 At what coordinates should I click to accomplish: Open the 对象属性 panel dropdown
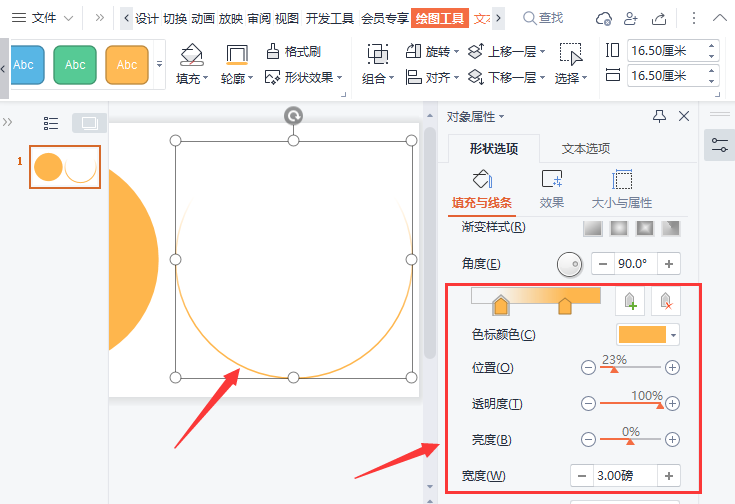click(x=475, y=116)
